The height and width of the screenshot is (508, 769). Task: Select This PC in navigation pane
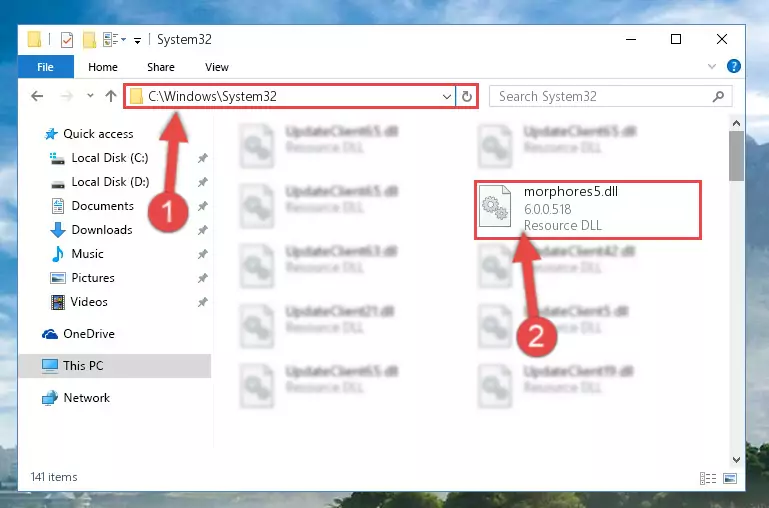115,366
